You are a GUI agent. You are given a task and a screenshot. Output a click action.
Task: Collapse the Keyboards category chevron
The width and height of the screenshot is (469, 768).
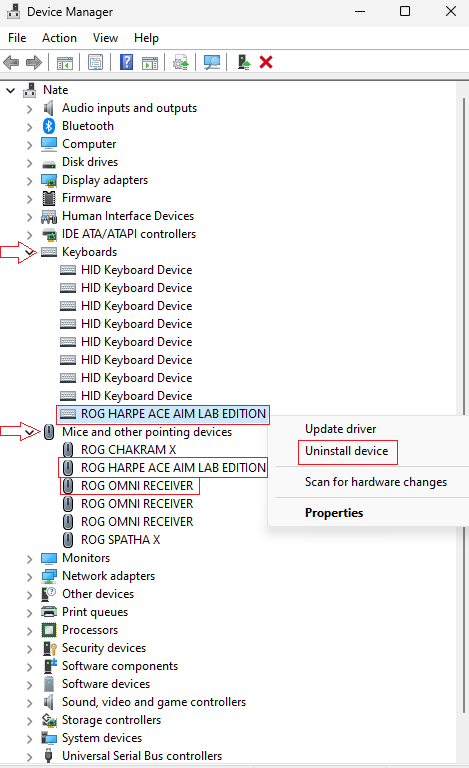point(30,253)
